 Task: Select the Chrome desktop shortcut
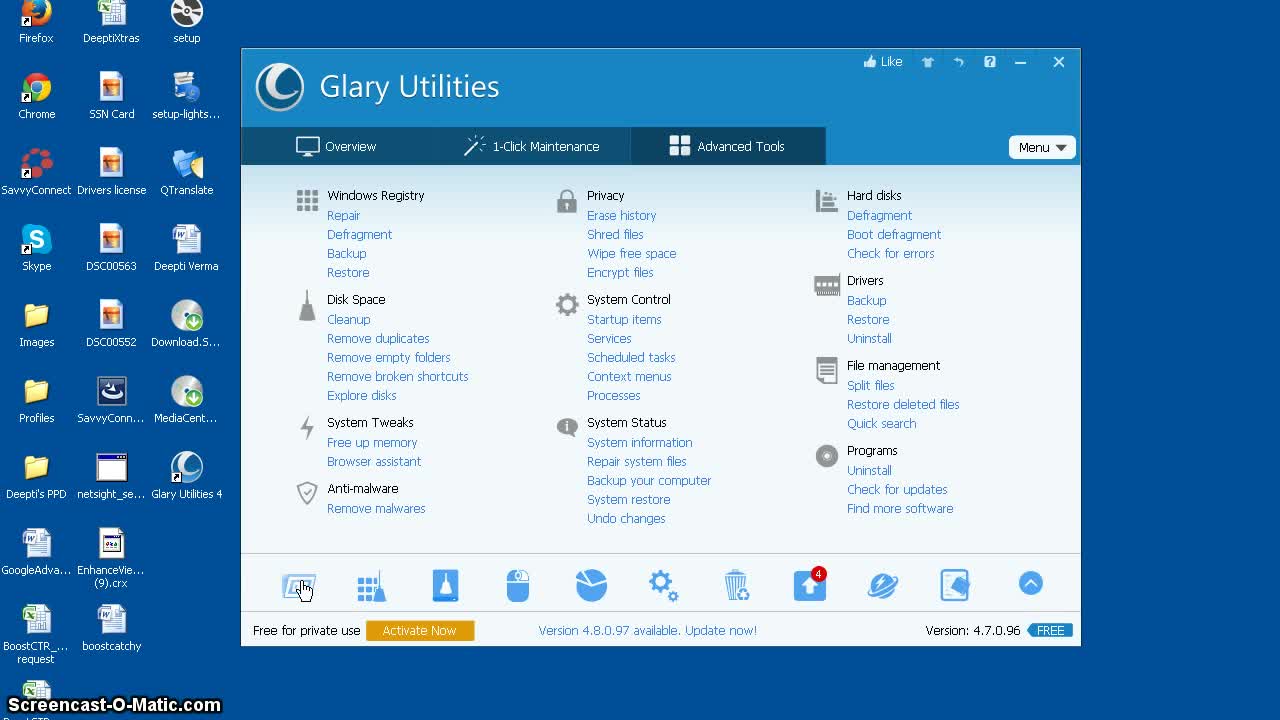[x=36, y=97]
